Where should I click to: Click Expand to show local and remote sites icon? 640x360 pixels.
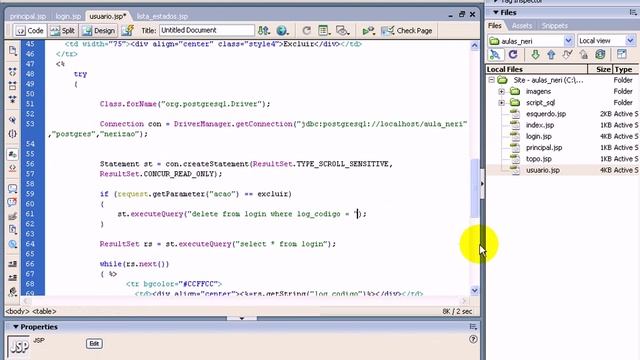point(622,54)
